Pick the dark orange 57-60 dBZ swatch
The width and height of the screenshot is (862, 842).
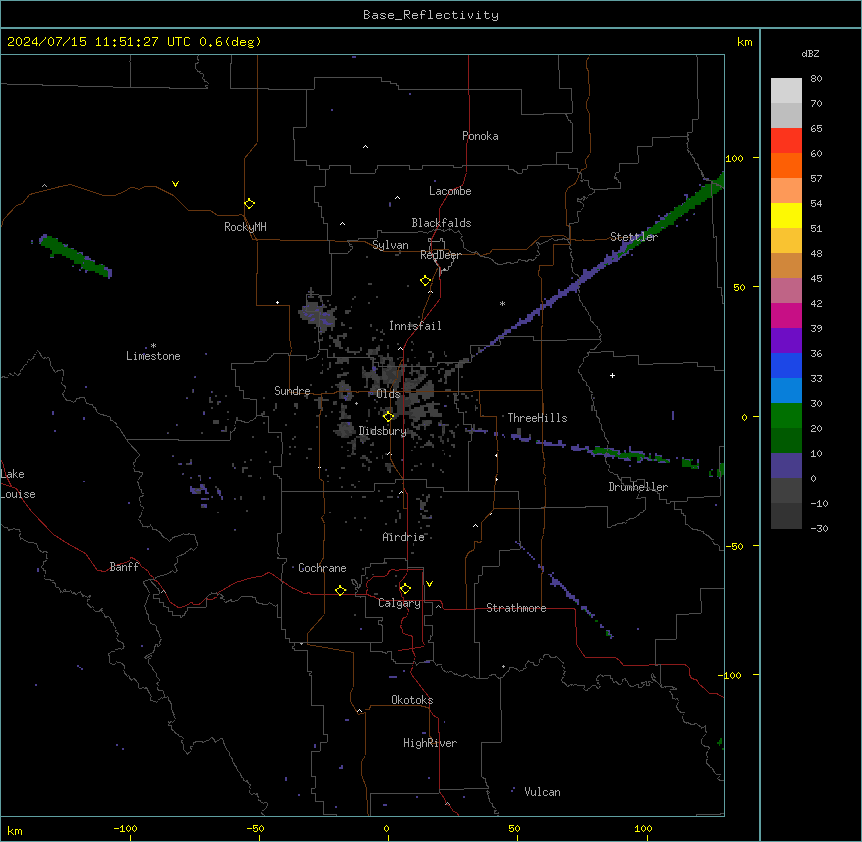pos(786,165)
